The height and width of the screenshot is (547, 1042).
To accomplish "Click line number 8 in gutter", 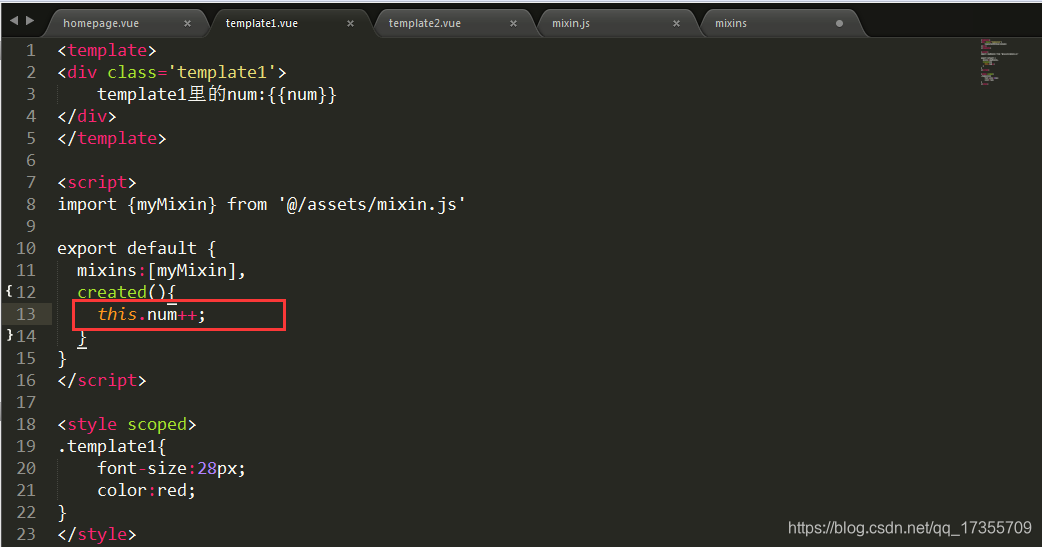I will (31, 204).
